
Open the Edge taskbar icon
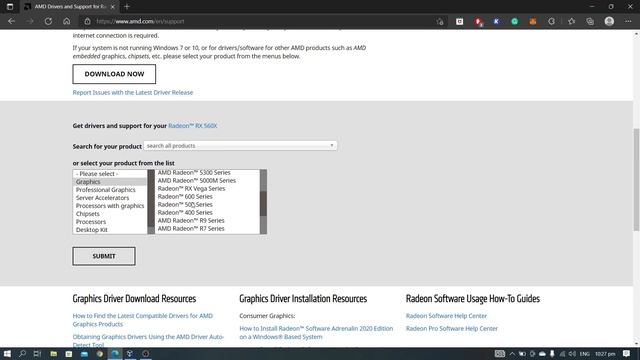115,354
